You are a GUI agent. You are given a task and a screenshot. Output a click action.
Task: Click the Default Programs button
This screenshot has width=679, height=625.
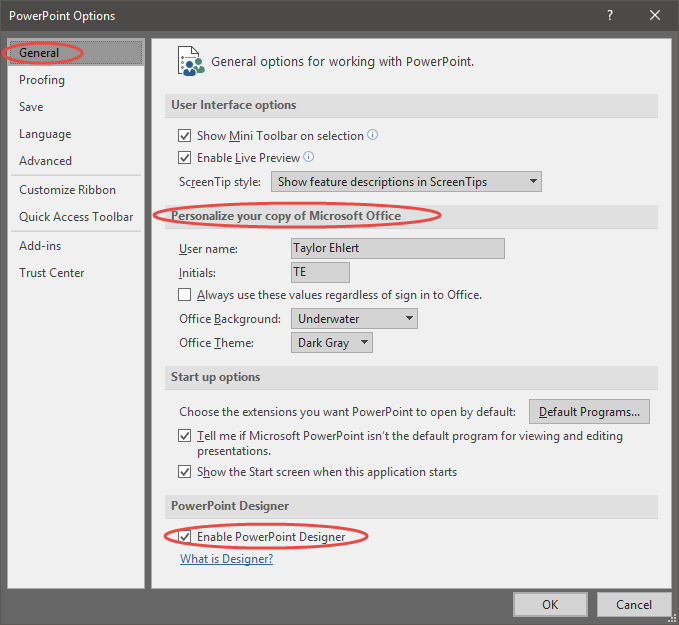[589, 411]
